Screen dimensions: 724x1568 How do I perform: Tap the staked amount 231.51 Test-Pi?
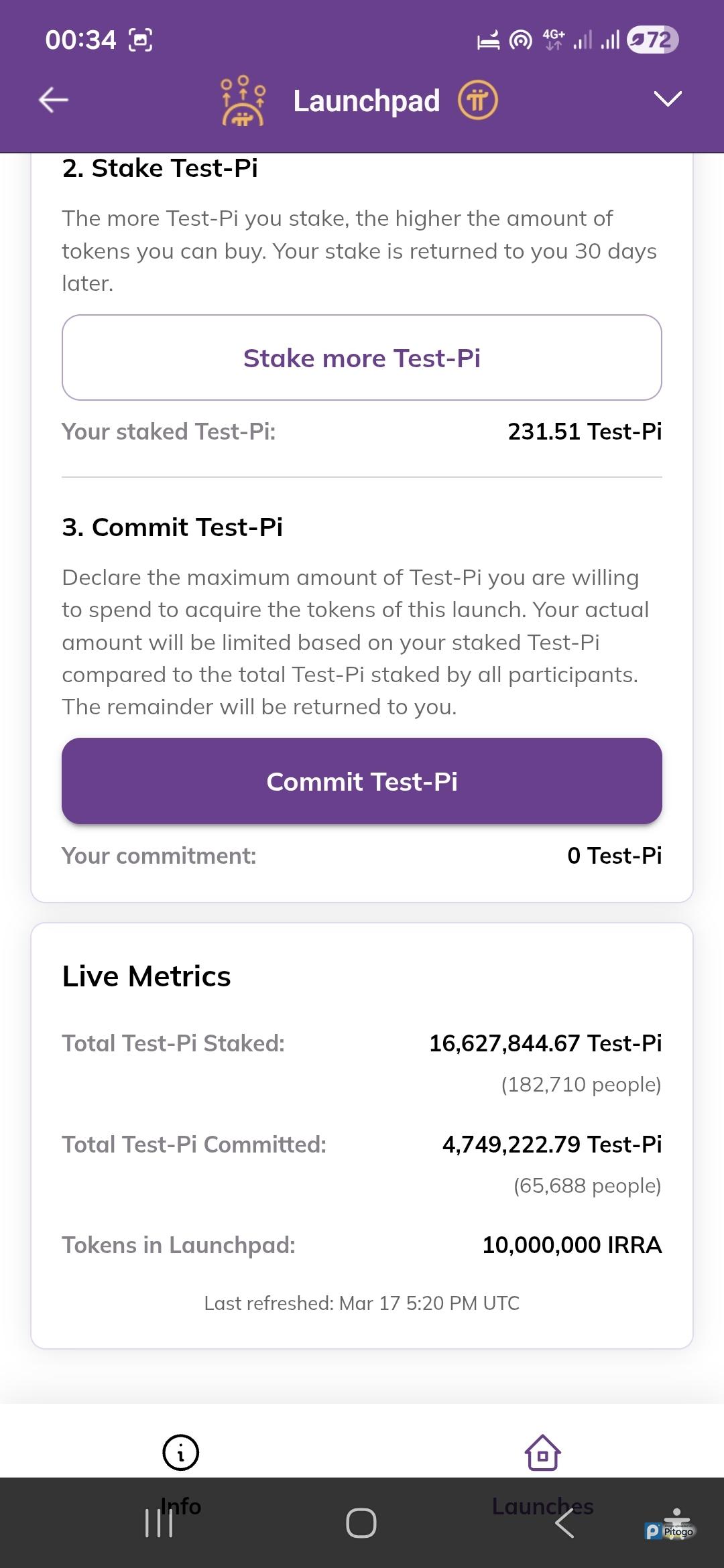click(585, 432)
